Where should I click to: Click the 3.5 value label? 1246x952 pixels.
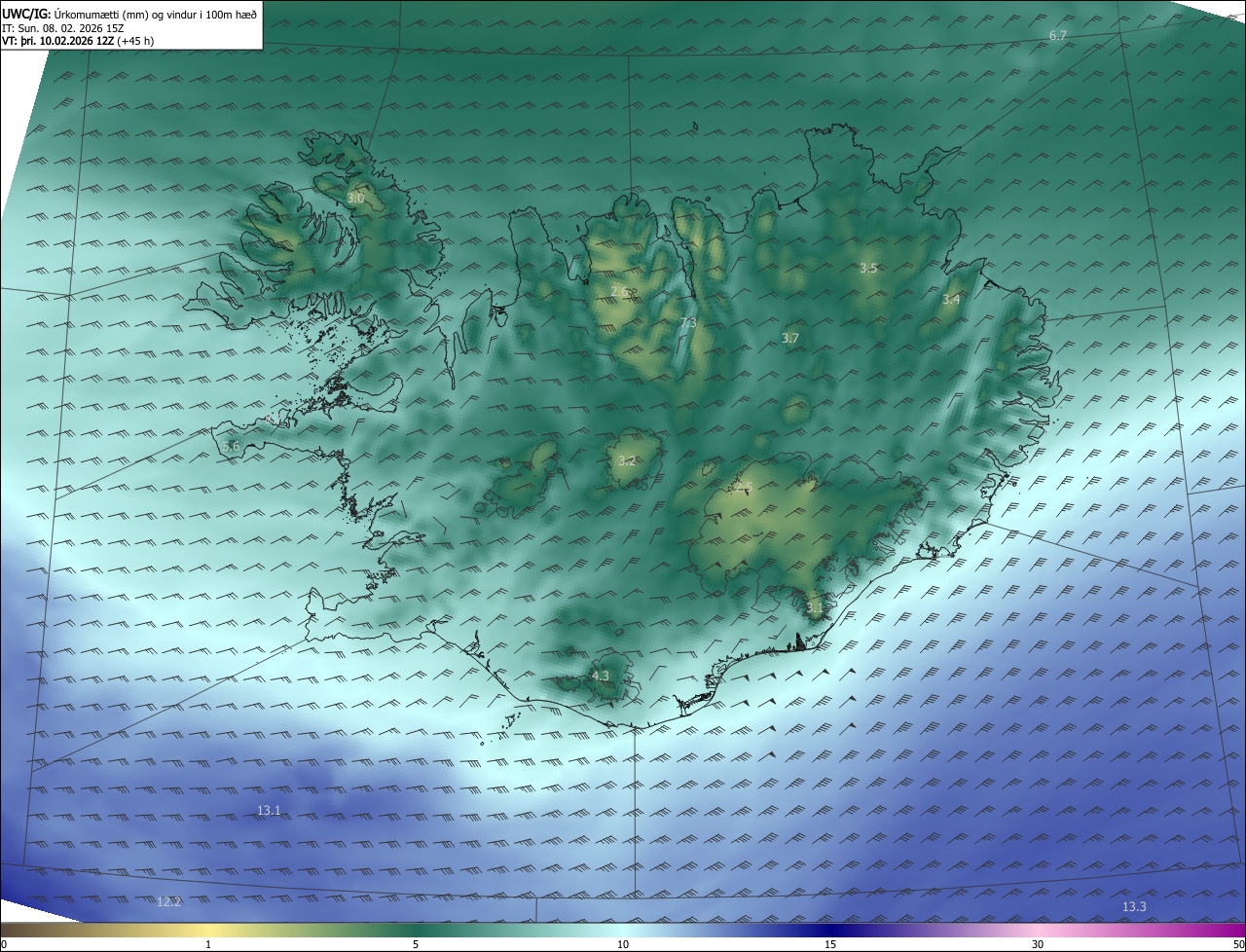(x=868, y=268)
